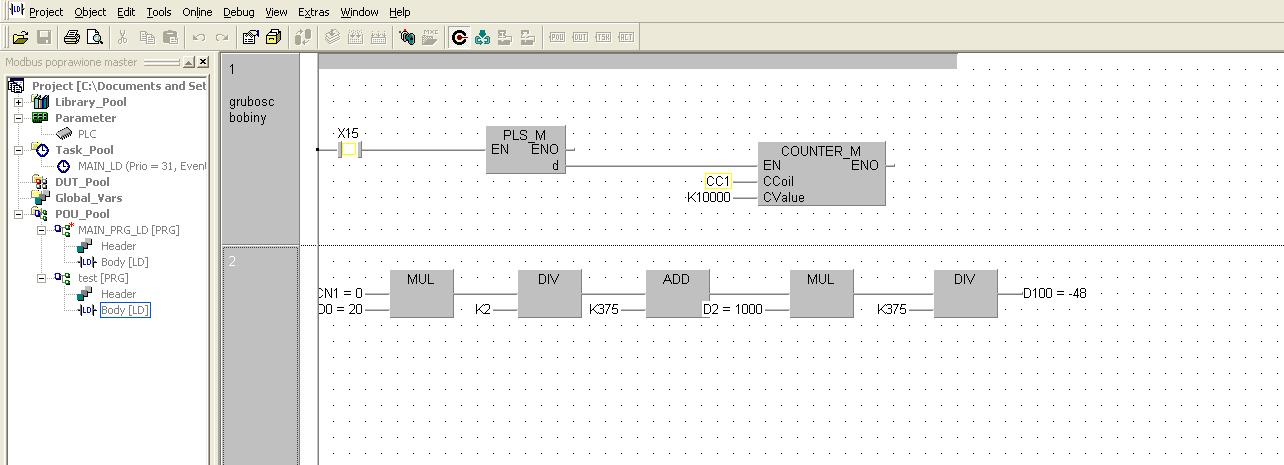This screenshot has height=465, width=1284.
Task: Click the Paste clipboard icon
Action: (x=170, y=37)
